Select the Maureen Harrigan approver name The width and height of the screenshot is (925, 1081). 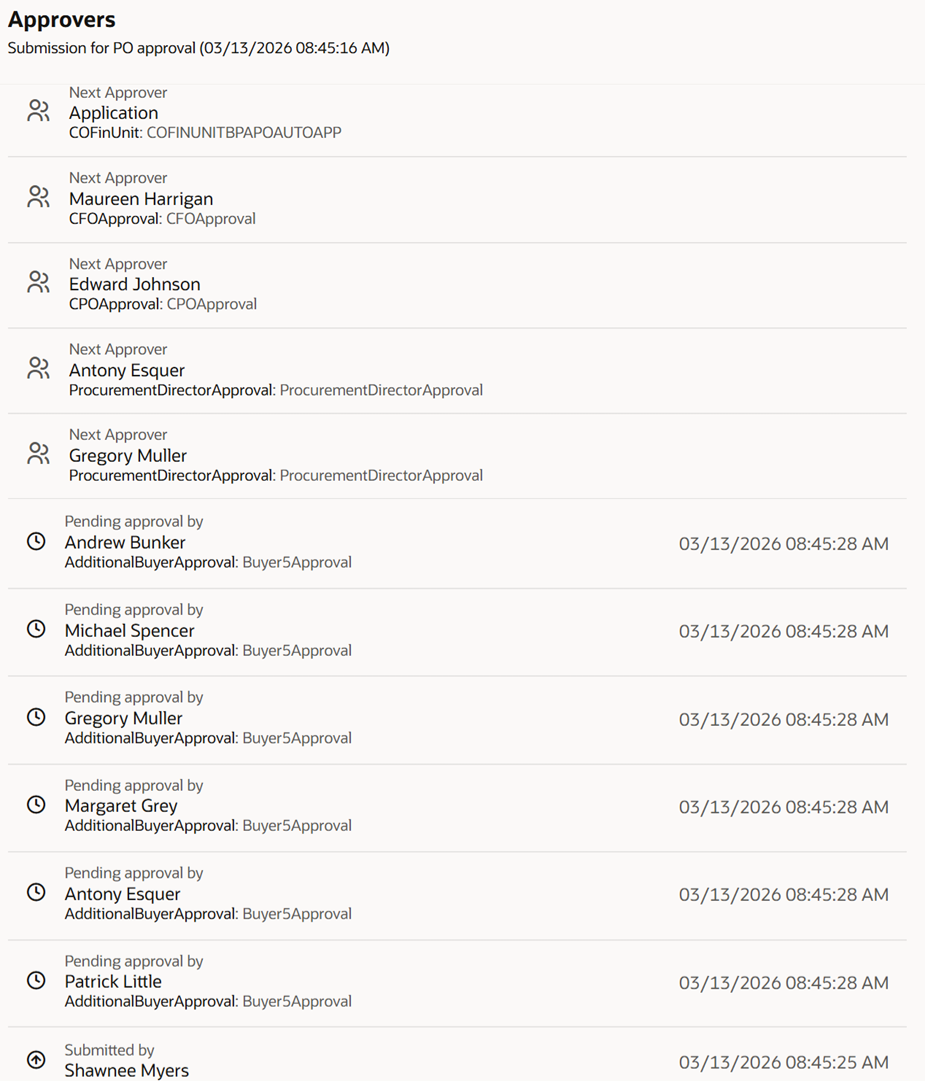(141, 199)
